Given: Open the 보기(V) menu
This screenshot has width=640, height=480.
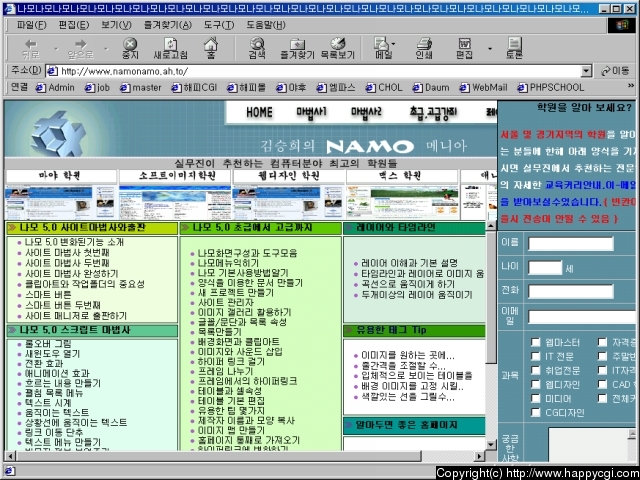Looking at the screenshot, I should [x=116, y=25].
